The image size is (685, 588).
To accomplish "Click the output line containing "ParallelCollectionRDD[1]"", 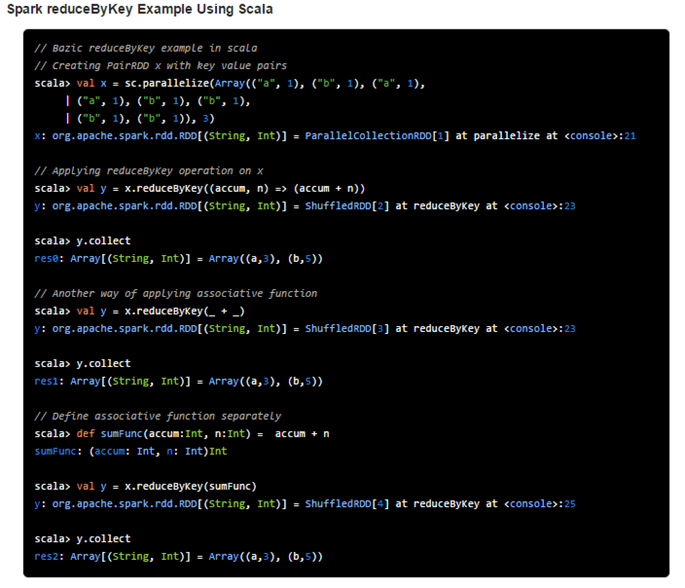I will pyautogui.click(x=335, y=136).
